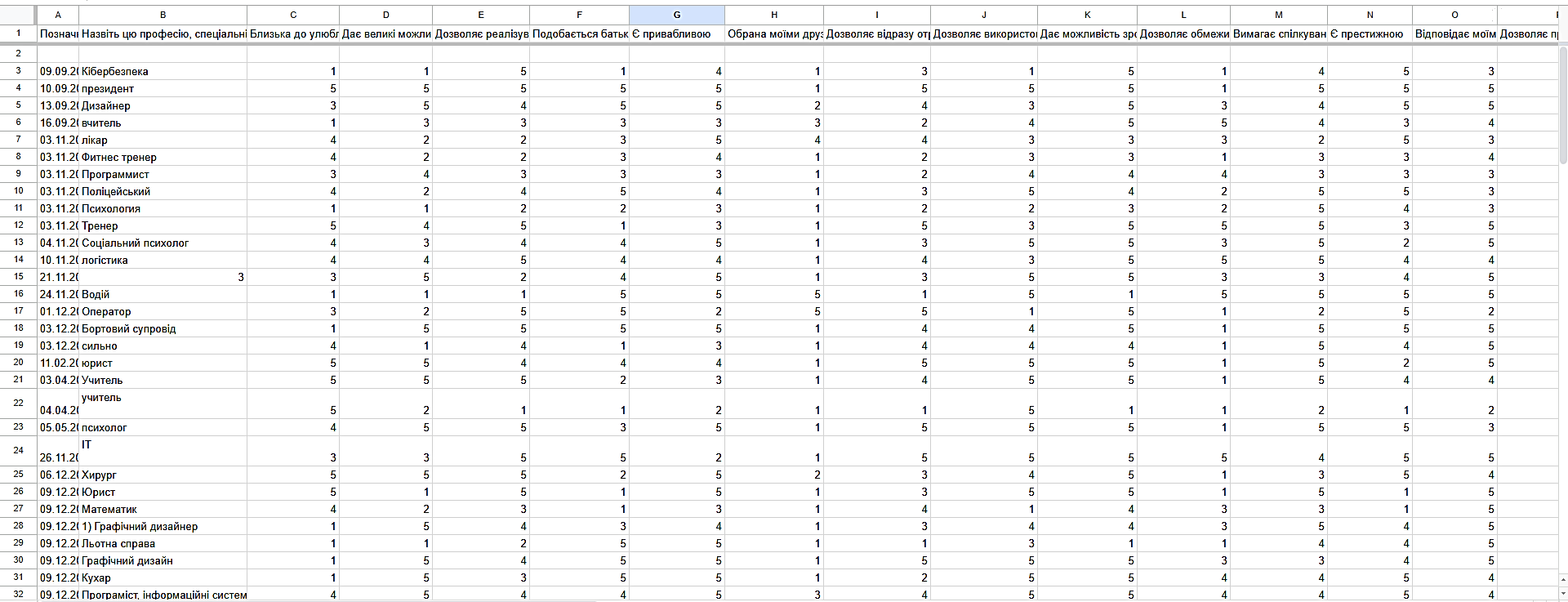
Task: Select column B header
Action: pos(163,15)
